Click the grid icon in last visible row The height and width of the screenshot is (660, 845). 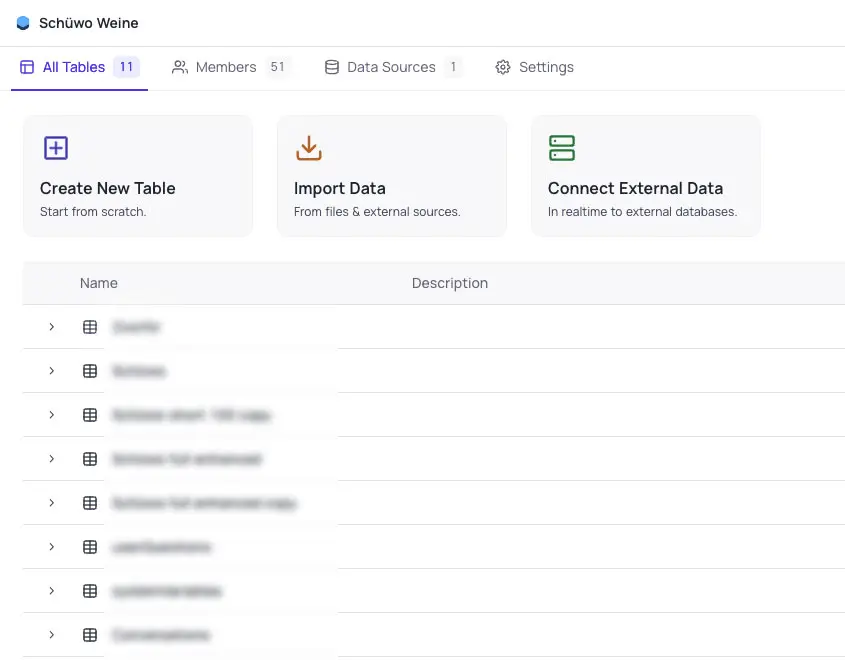90,635
